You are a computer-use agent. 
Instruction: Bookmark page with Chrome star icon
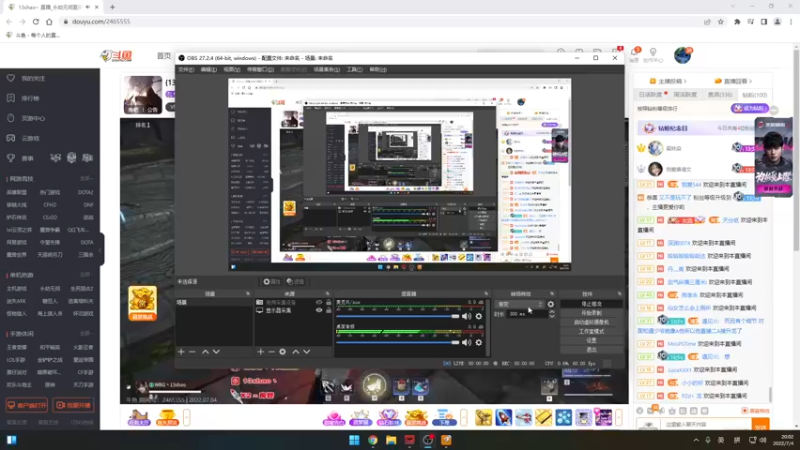pyautogui.click(x=721, y=21)
